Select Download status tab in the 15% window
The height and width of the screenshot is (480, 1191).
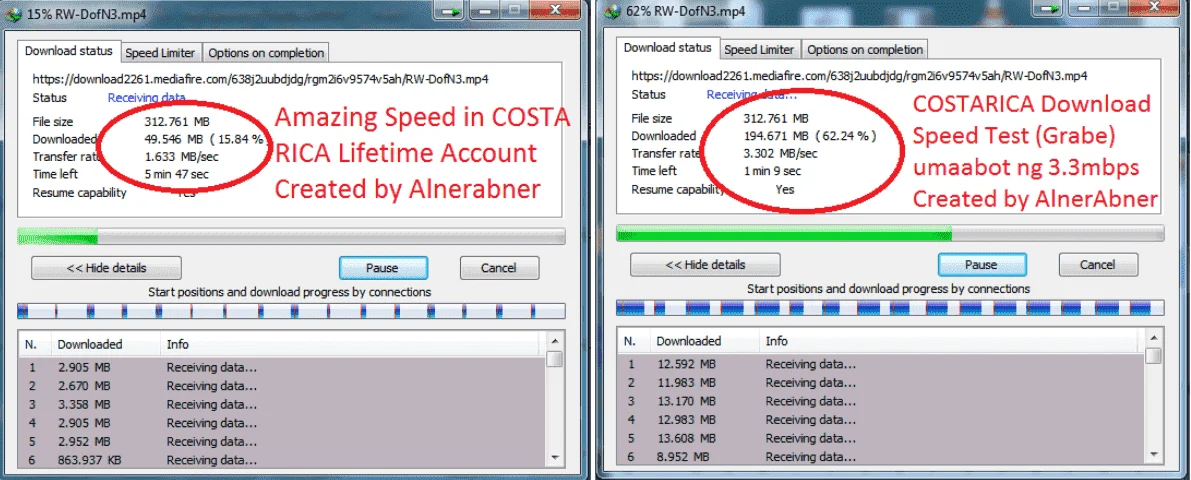tap(68, 51)
